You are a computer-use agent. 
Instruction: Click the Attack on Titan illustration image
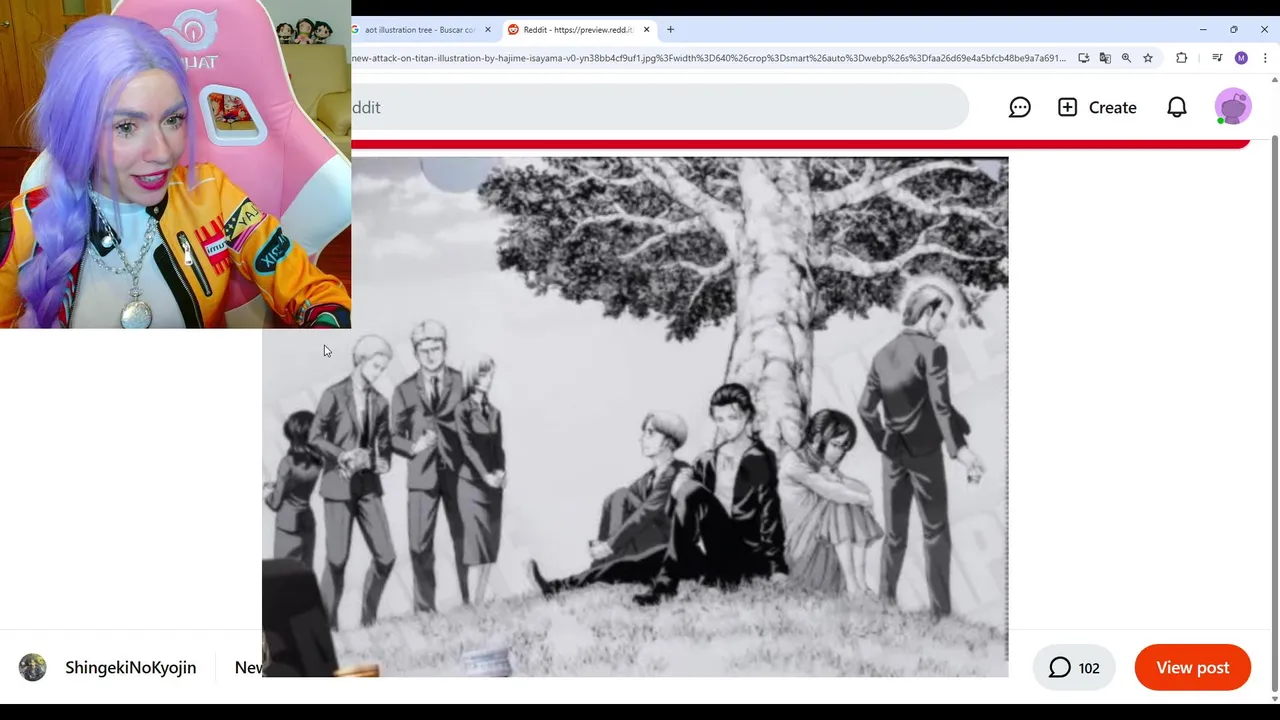tap(635, 417)
